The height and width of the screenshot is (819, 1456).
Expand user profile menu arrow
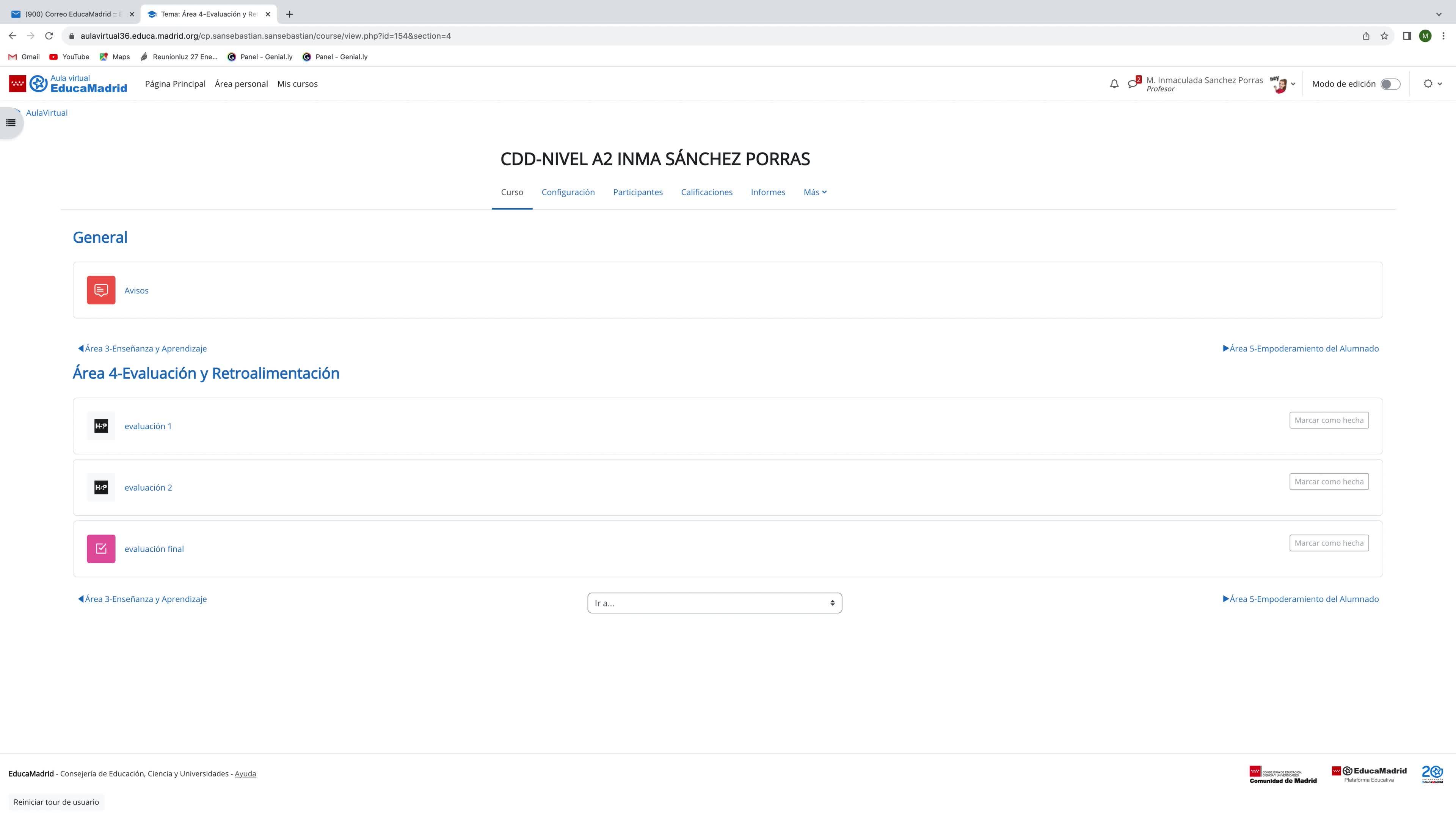(x=1293, y=84)
